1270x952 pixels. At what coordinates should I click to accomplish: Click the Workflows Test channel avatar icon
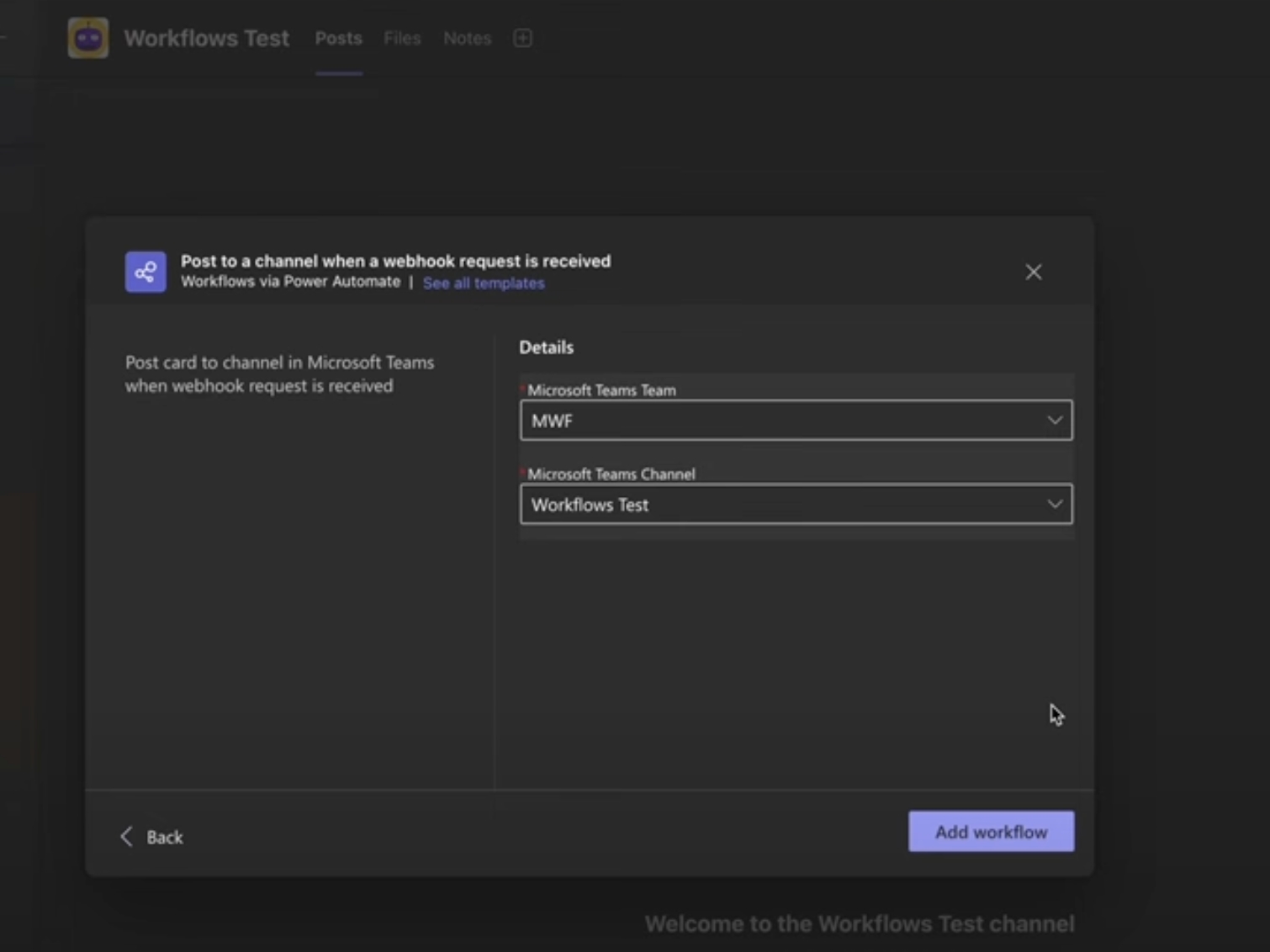pyautogui.click(x=88, y=39)
